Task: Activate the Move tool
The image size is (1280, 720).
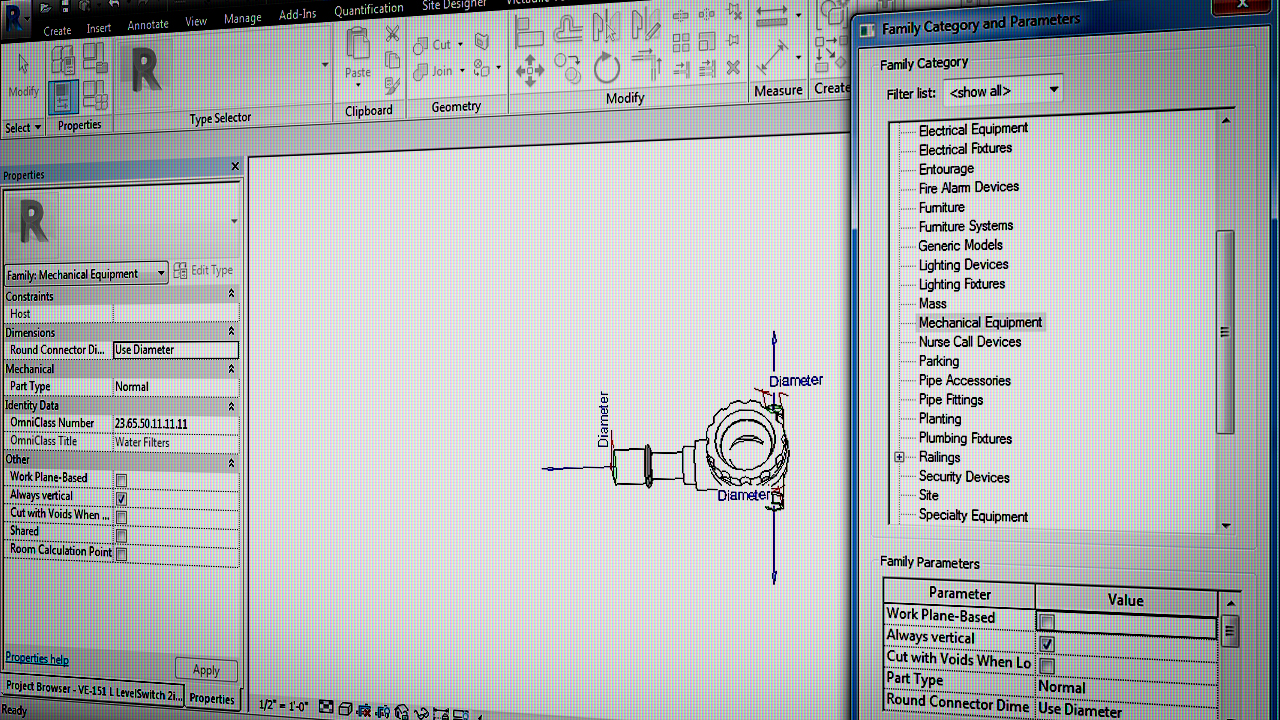Action: pos(530,68)
